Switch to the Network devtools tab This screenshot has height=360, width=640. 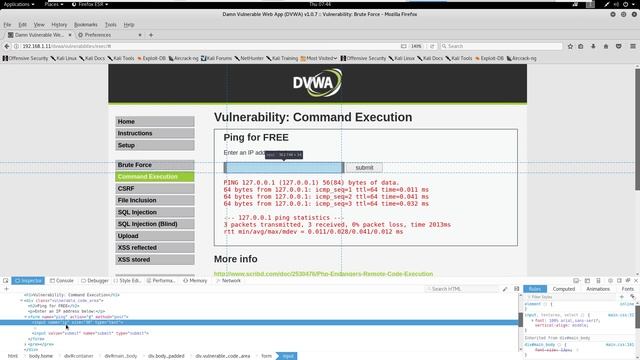(228, 281)
